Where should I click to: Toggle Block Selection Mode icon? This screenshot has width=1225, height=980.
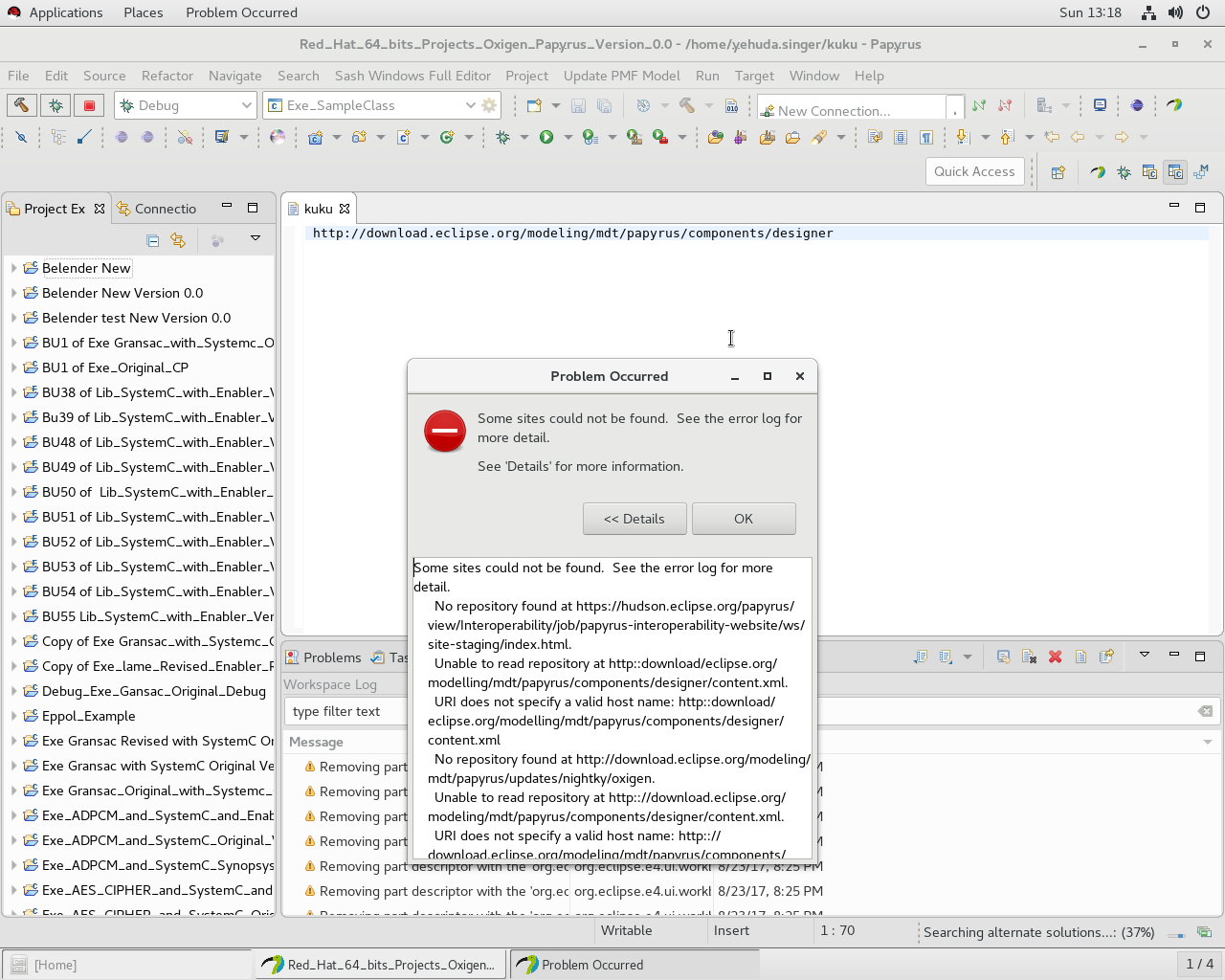click(901, 137)
